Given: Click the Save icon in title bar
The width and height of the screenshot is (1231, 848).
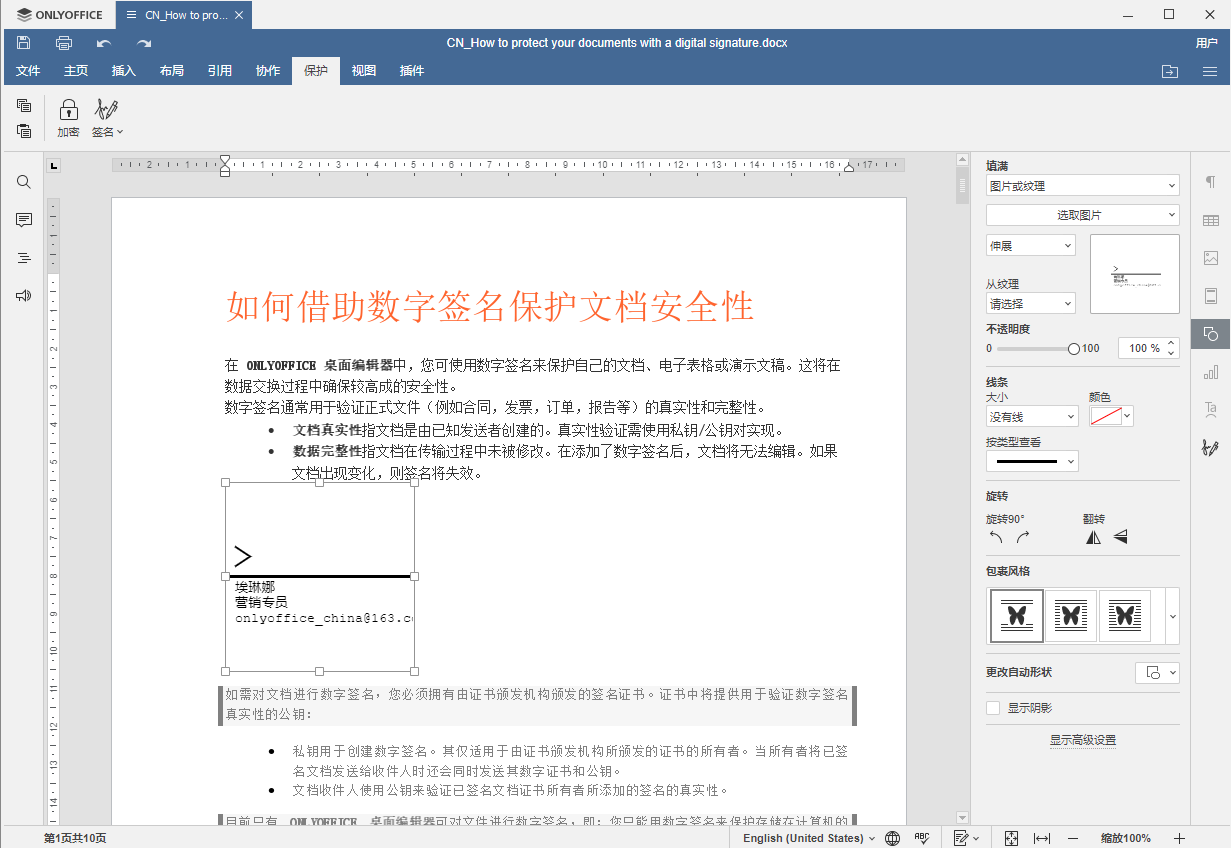Looking at the screenshot, I should [24, 43].
